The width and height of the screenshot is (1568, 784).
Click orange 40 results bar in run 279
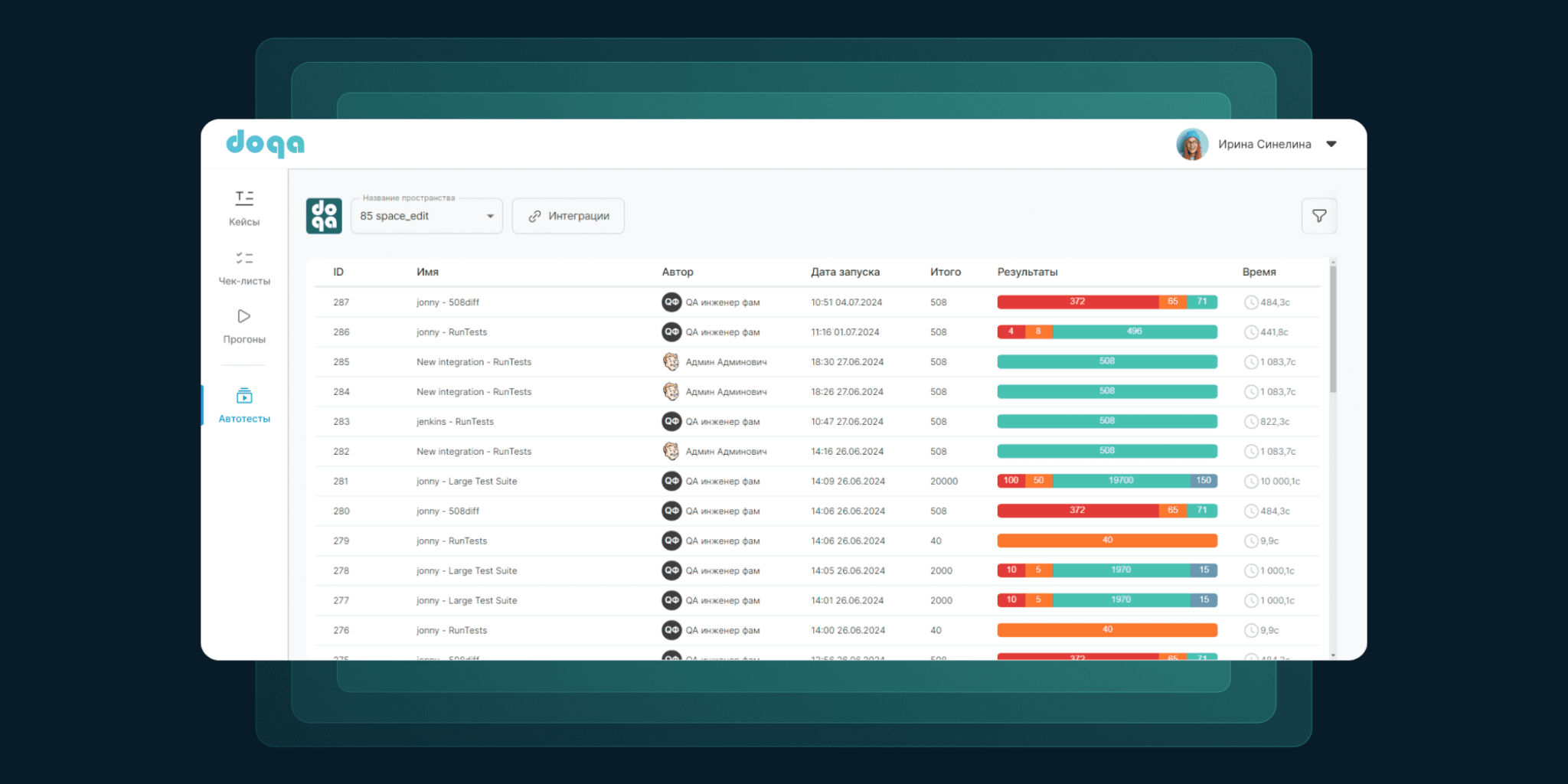coord(1107,541)
